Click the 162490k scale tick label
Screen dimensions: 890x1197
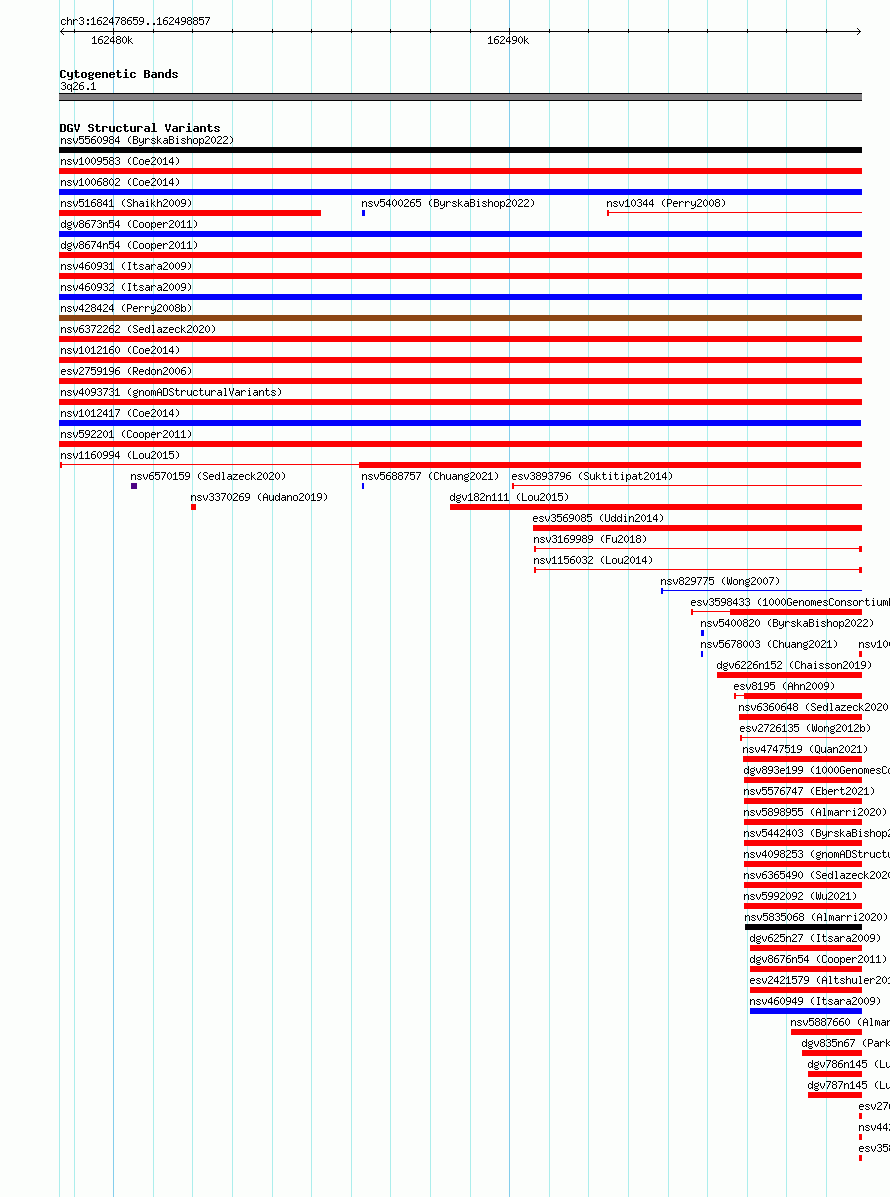[508, 40]
